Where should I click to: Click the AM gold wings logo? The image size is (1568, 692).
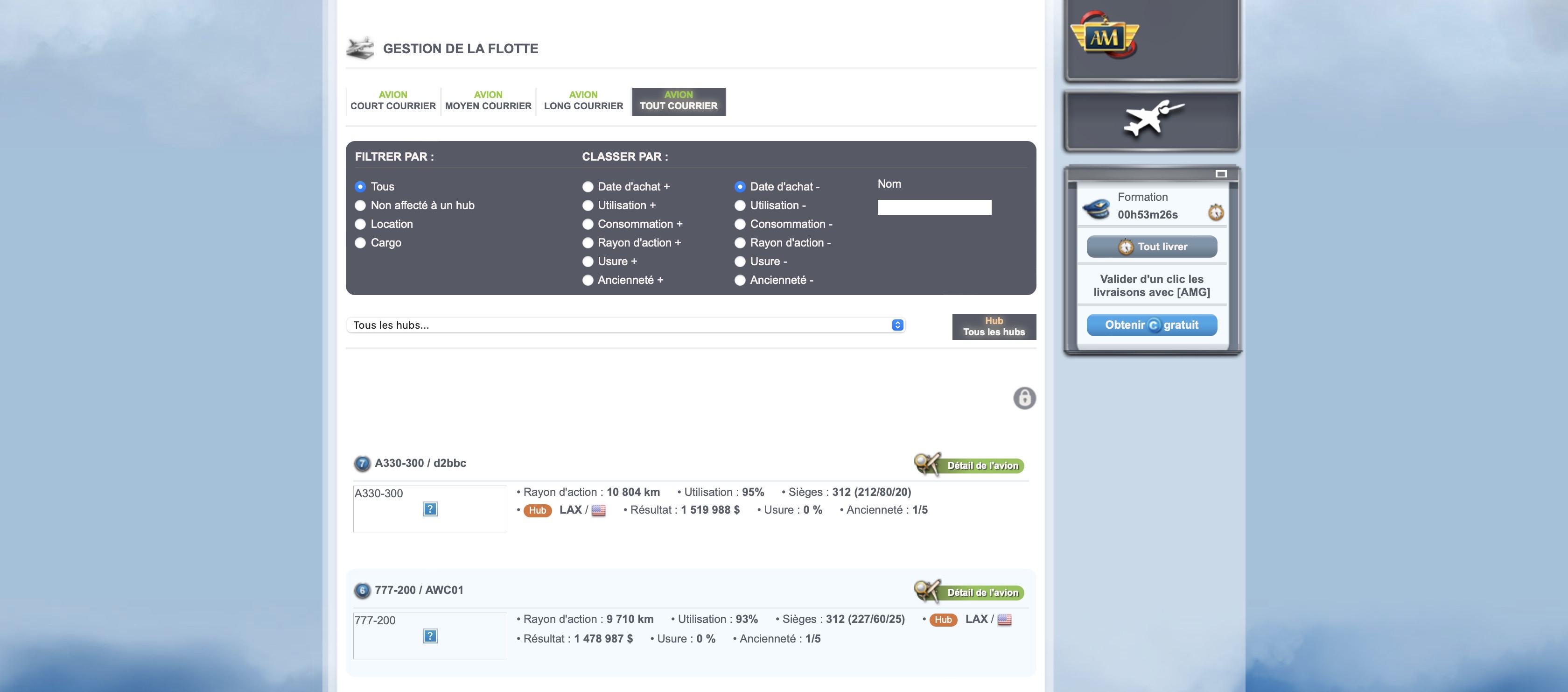coord(1104,36)
